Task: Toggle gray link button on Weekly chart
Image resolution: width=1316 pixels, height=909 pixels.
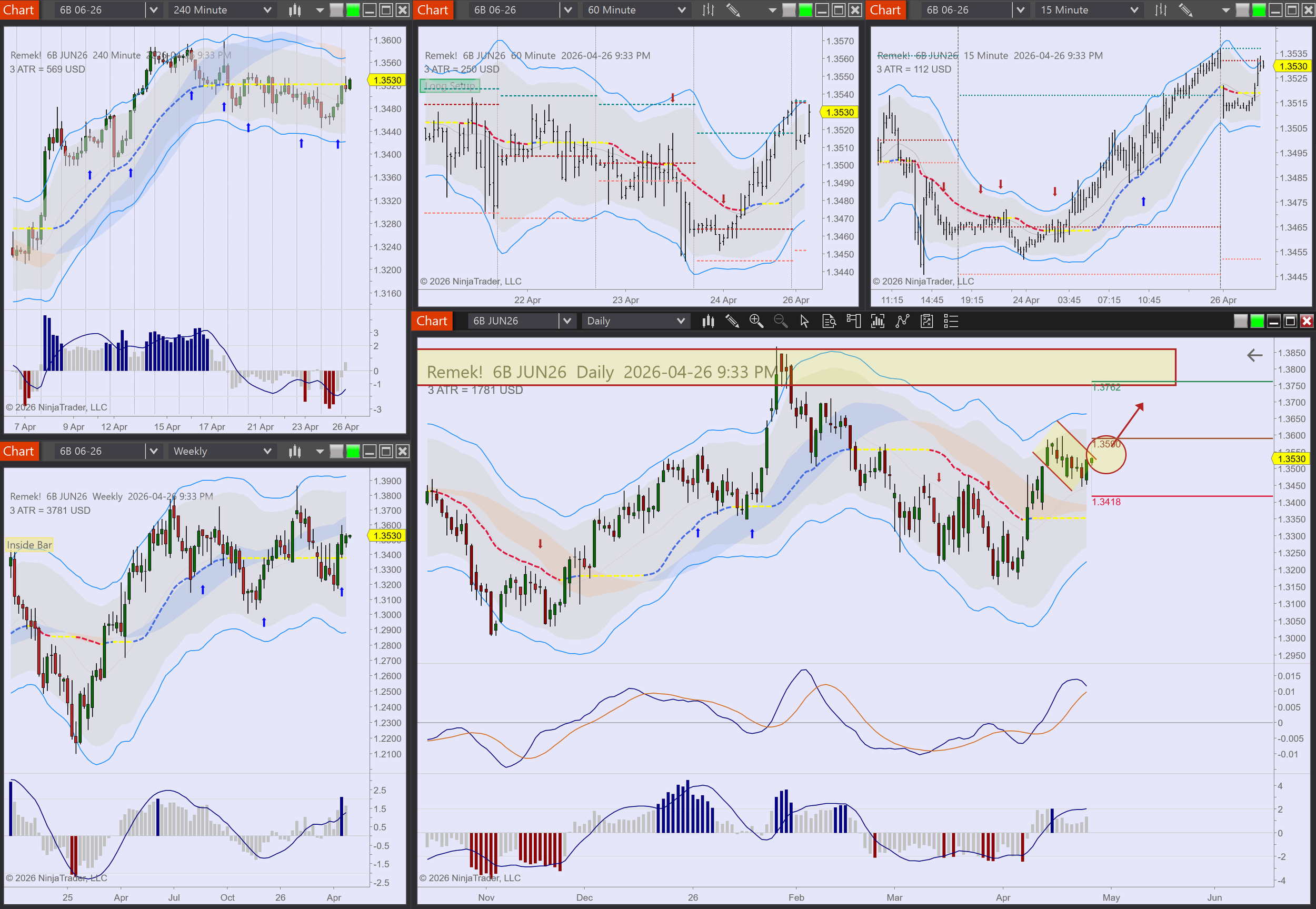Action: [x=336, y=451]
